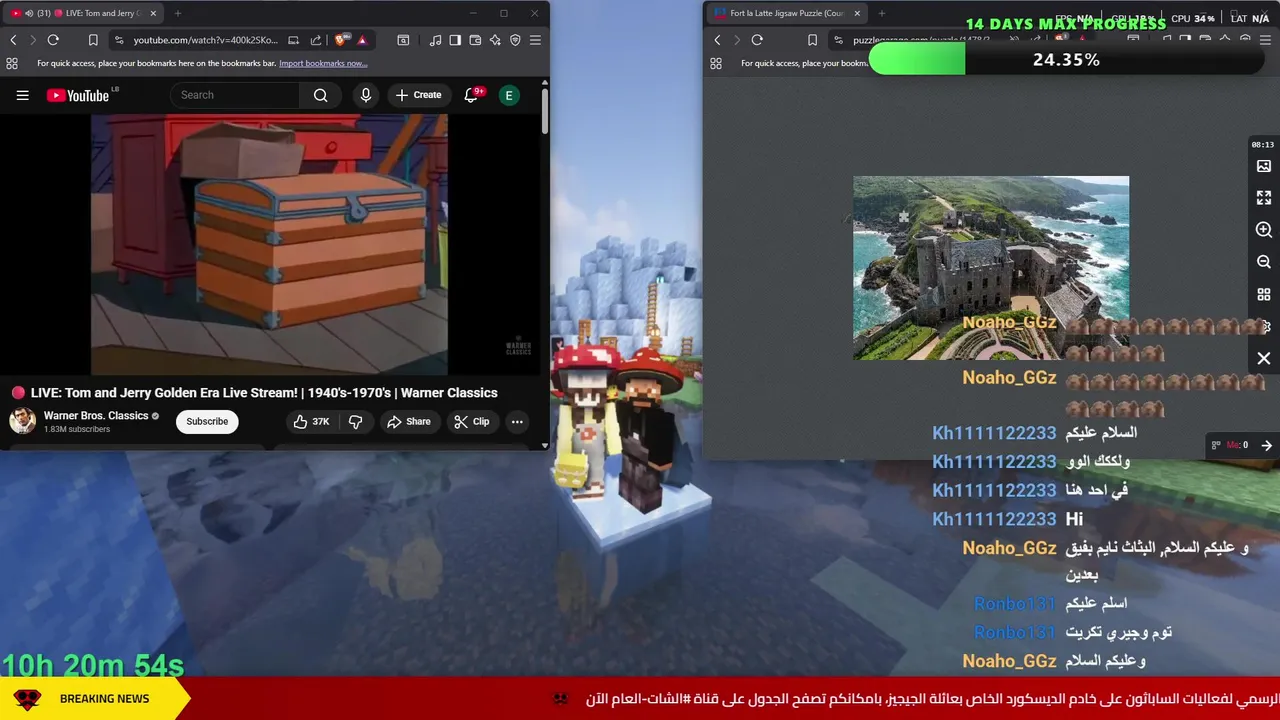Show puzzle preview image icon

1264,166
